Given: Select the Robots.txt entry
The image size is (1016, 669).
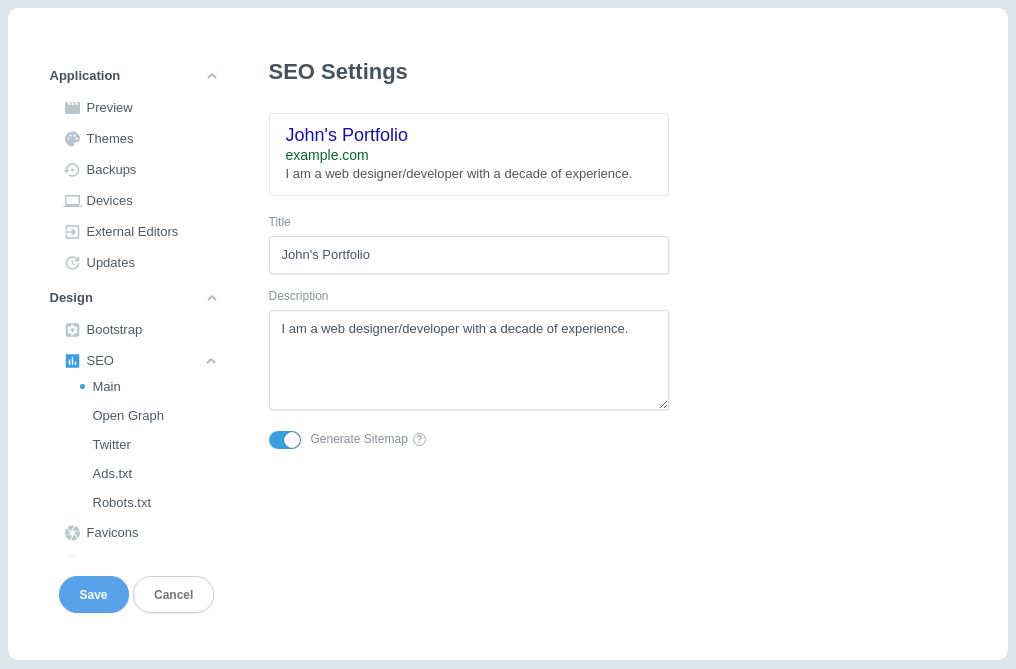Looking at the screenshot, I should pos(121,502).
